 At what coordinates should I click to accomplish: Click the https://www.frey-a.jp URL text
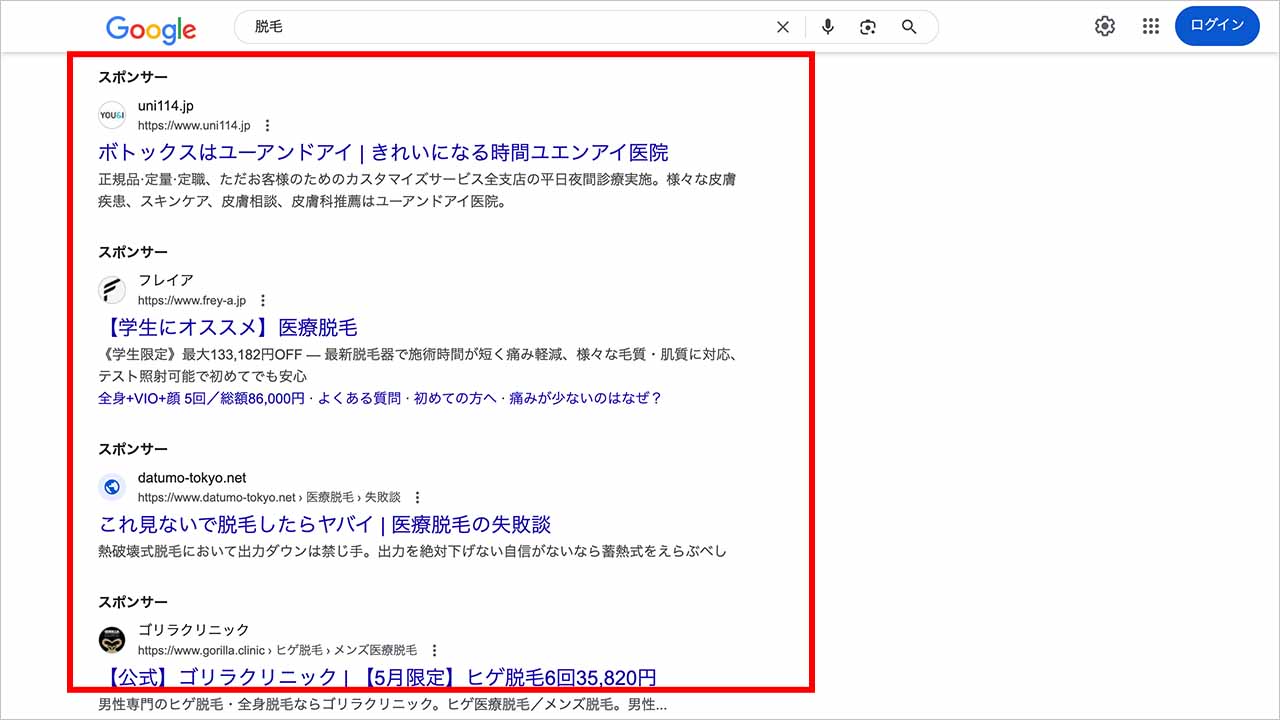192,300
